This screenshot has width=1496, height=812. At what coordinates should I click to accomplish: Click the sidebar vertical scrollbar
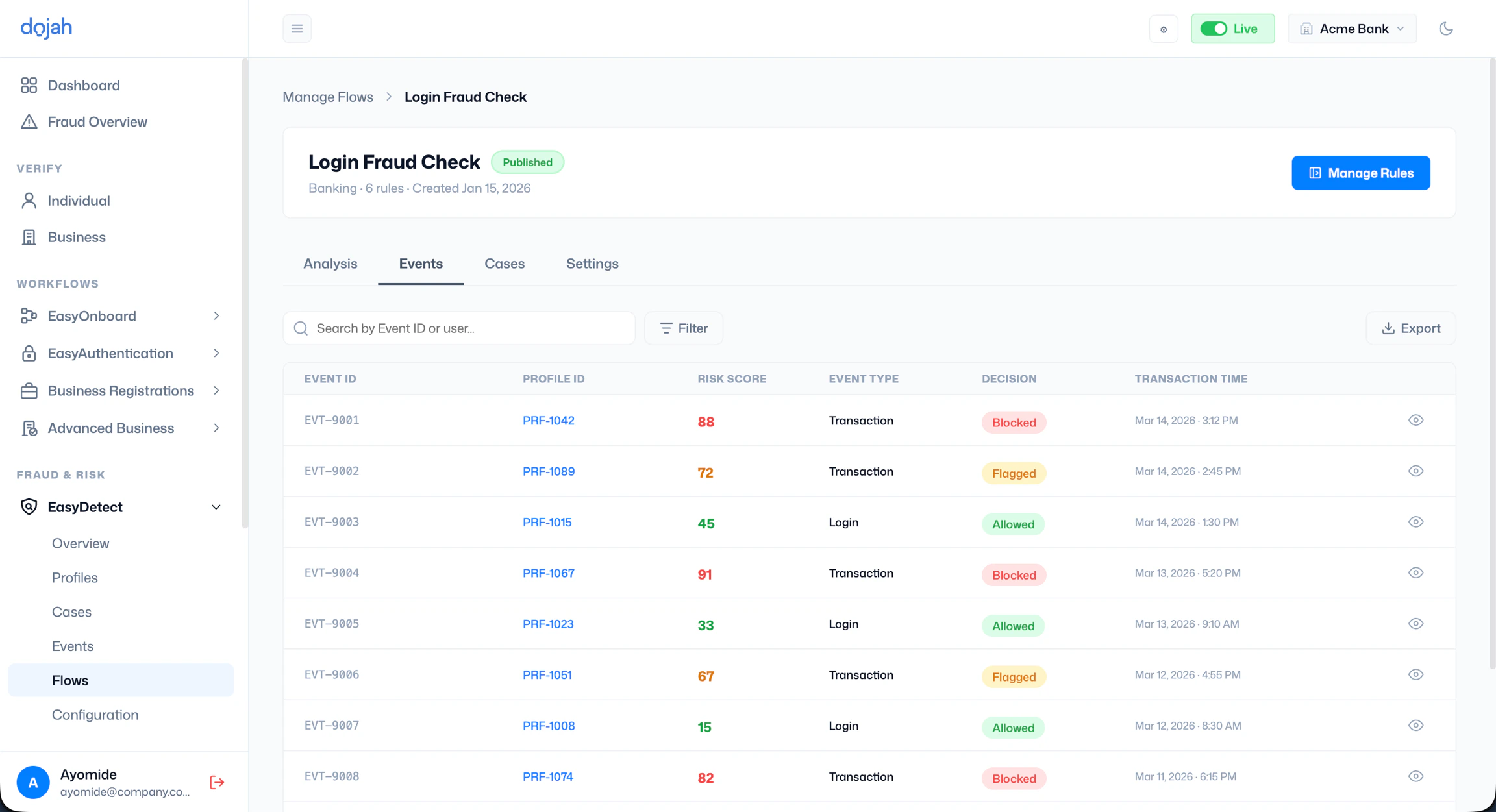pyautogui.click(x=245, y=293)
